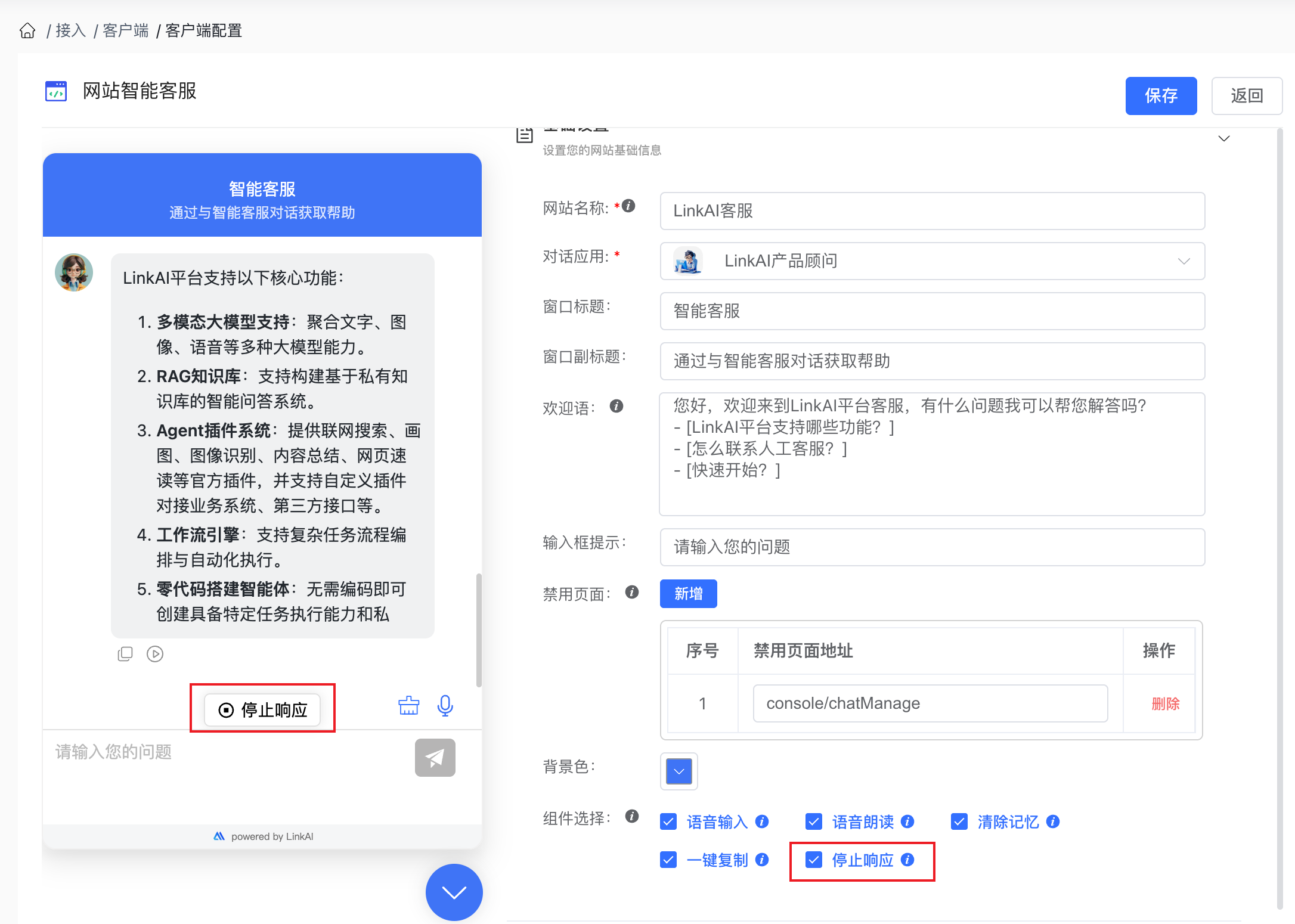Click the 一键复制 info icon
The height and width of the screenshot is (924, 1295).
point(762,860)
